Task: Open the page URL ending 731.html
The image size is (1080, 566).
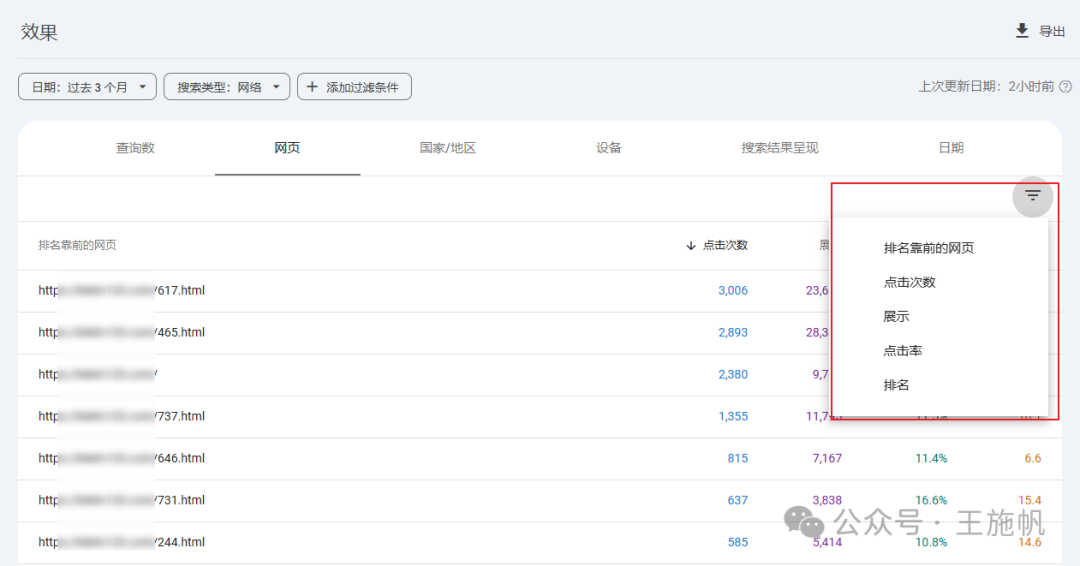Action: click(x=121, y=501)
